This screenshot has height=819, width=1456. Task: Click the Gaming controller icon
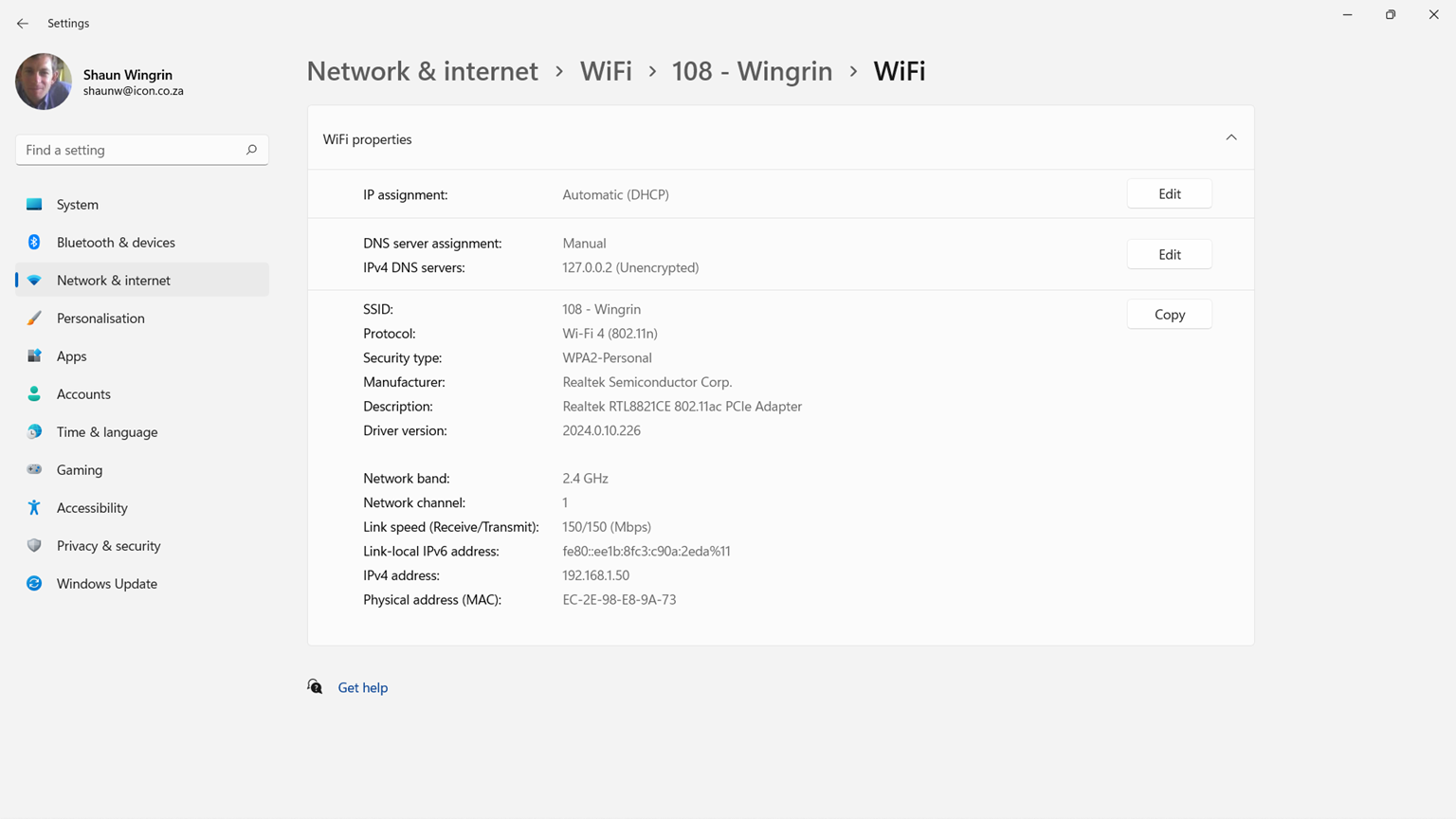(34, 470)
